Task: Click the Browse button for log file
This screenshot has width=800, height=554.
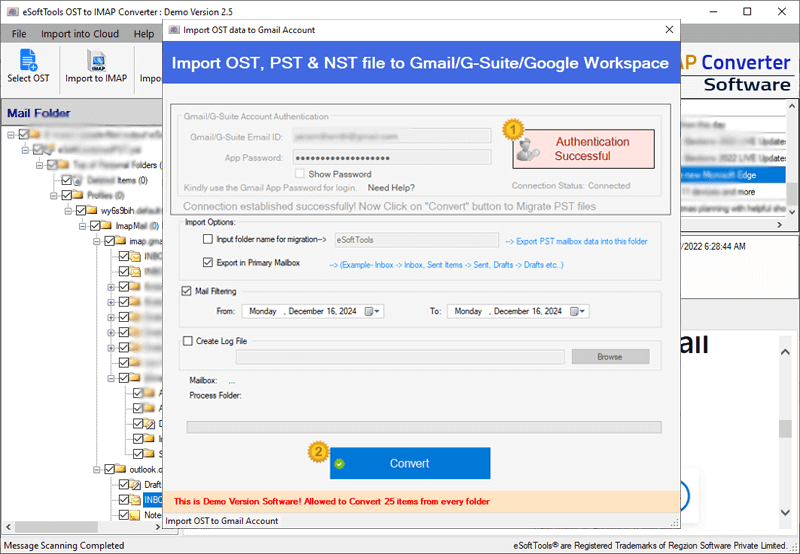Action: pyautogui.click(x=610, y=357)
